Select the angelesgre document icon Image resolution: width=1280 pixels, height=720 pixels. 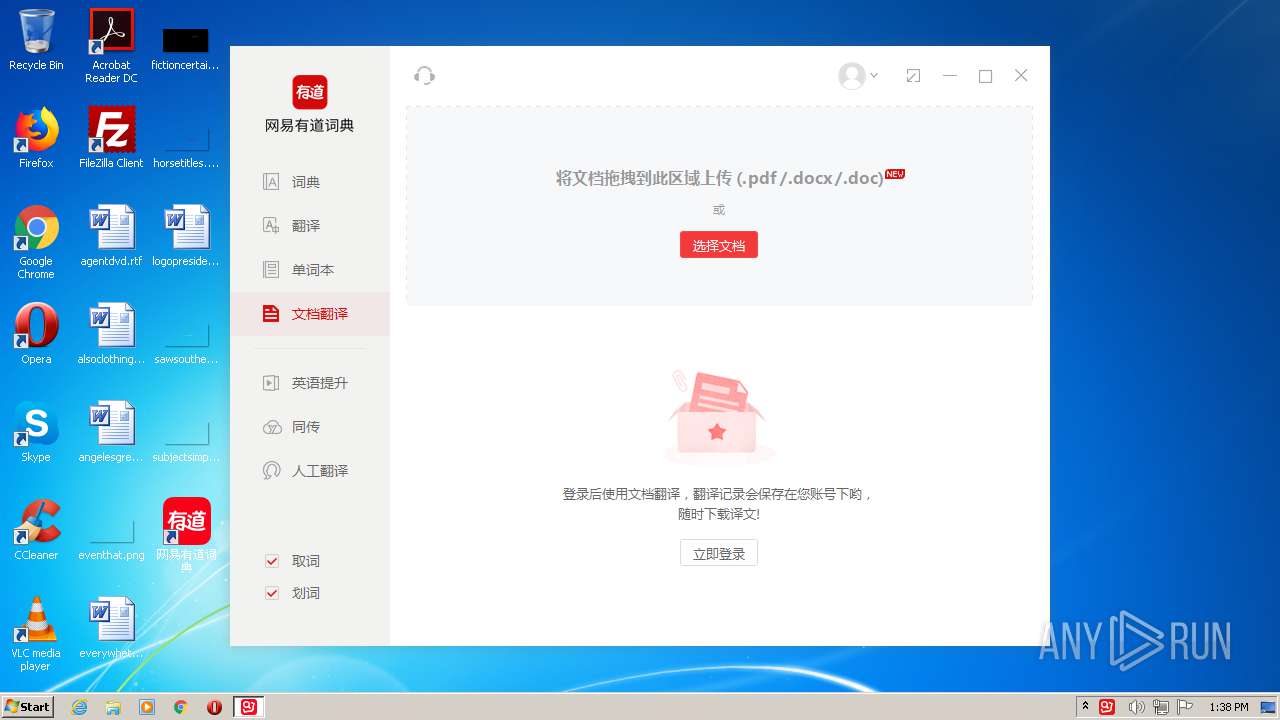click(x=111, y=432)
